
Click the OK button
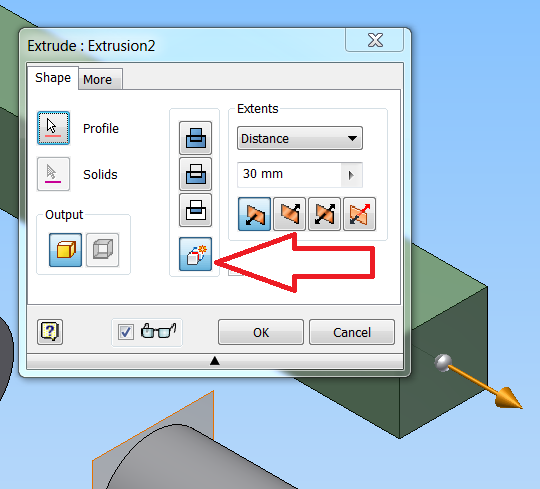[x=261, y=332]
